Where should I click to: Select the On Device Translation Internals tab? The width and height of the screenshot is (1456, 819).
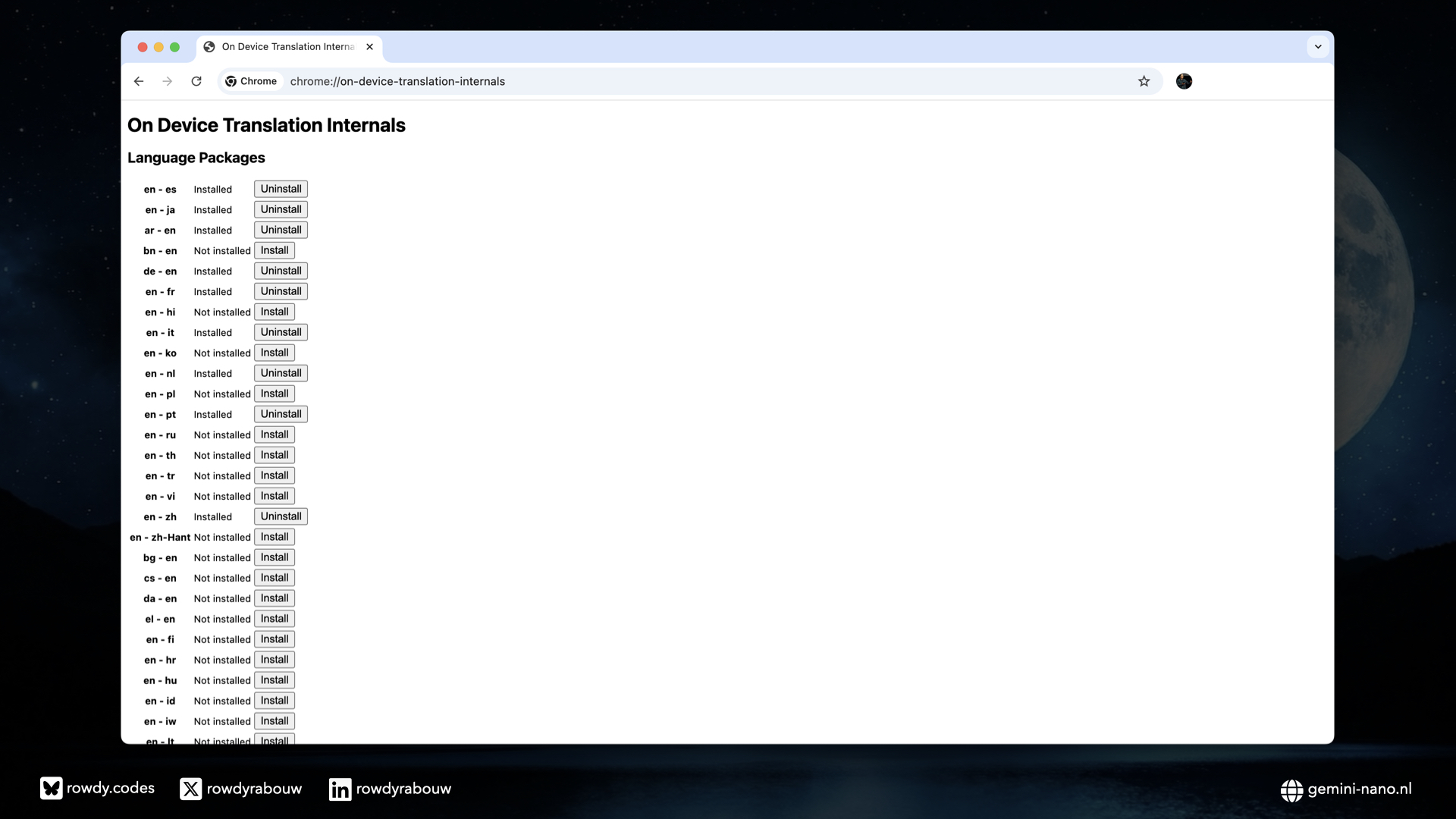(x=287, y=47)
